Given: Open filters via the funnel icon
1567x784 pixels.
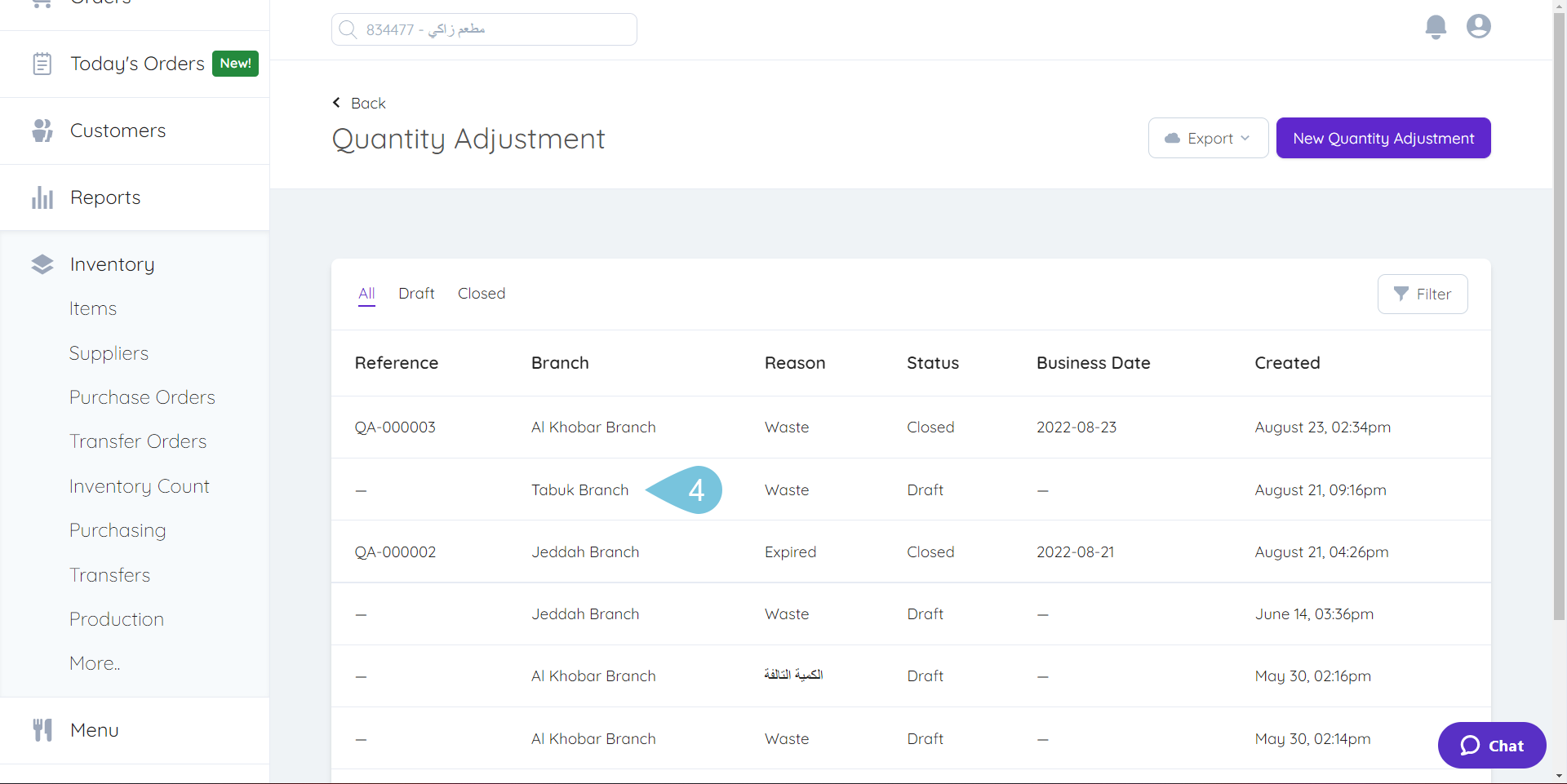Looking at the screenshot, I should (1401, 294).
